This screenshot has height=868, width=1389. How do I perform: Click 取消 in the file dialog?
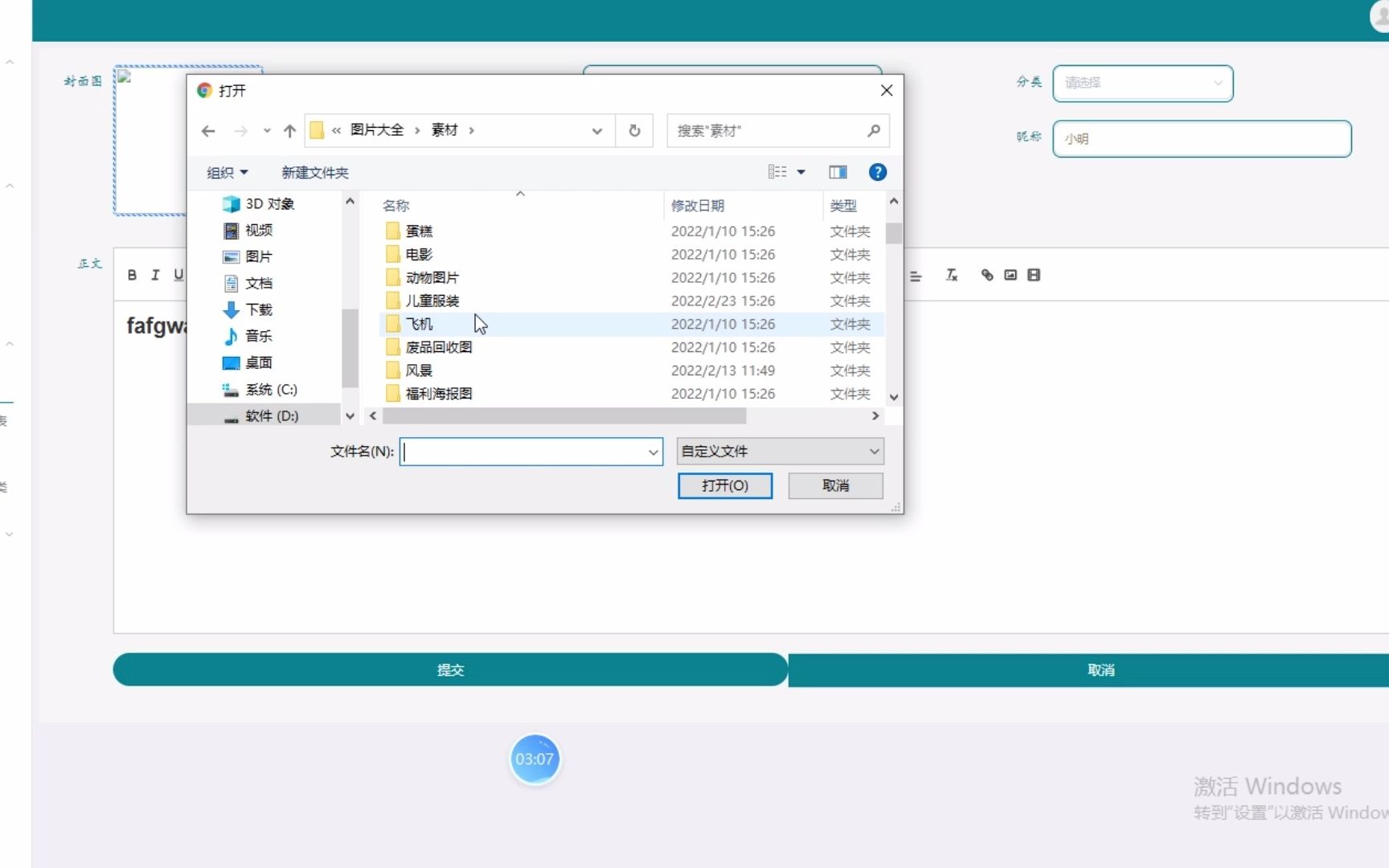(x=836, y=485)
